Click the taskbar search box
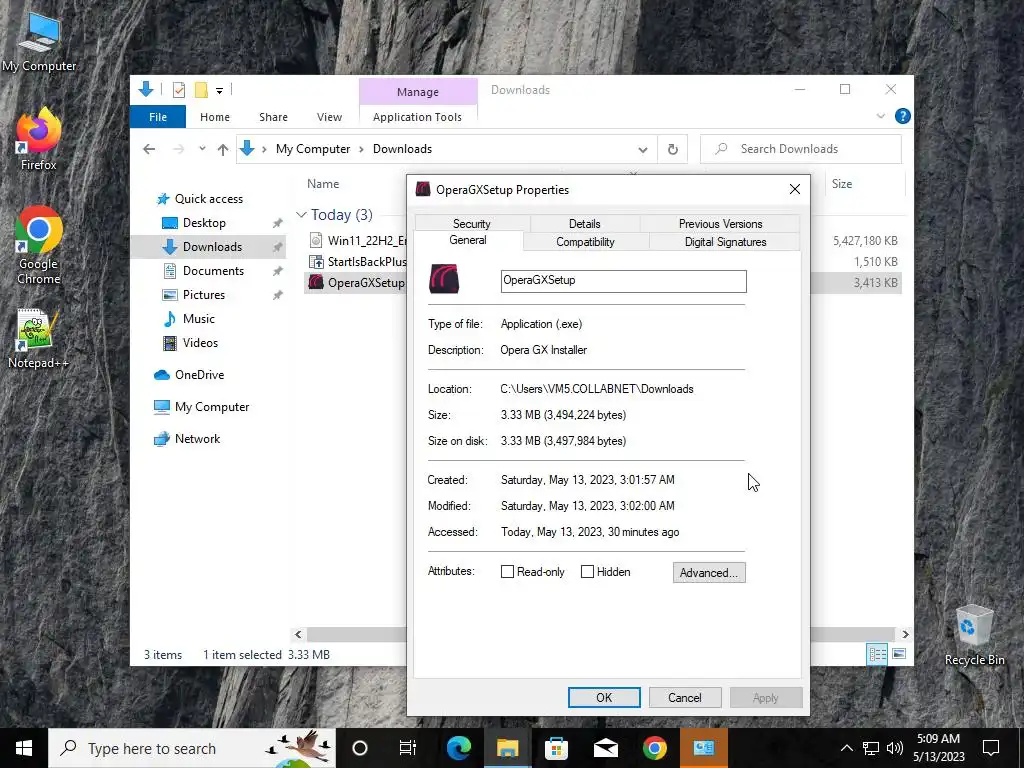The height and width of the screenshot is (768, 1024). (193, 748)
